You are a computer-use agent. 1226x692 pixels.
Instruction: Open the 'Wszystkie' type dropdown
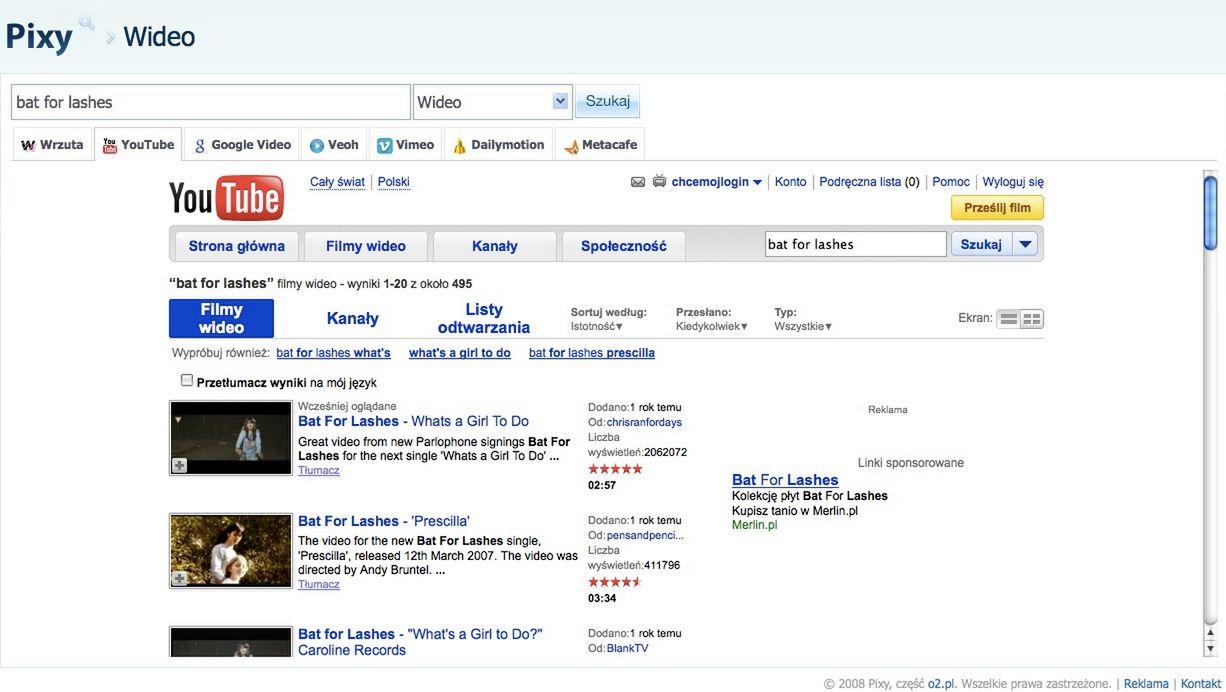click(803, 326)
